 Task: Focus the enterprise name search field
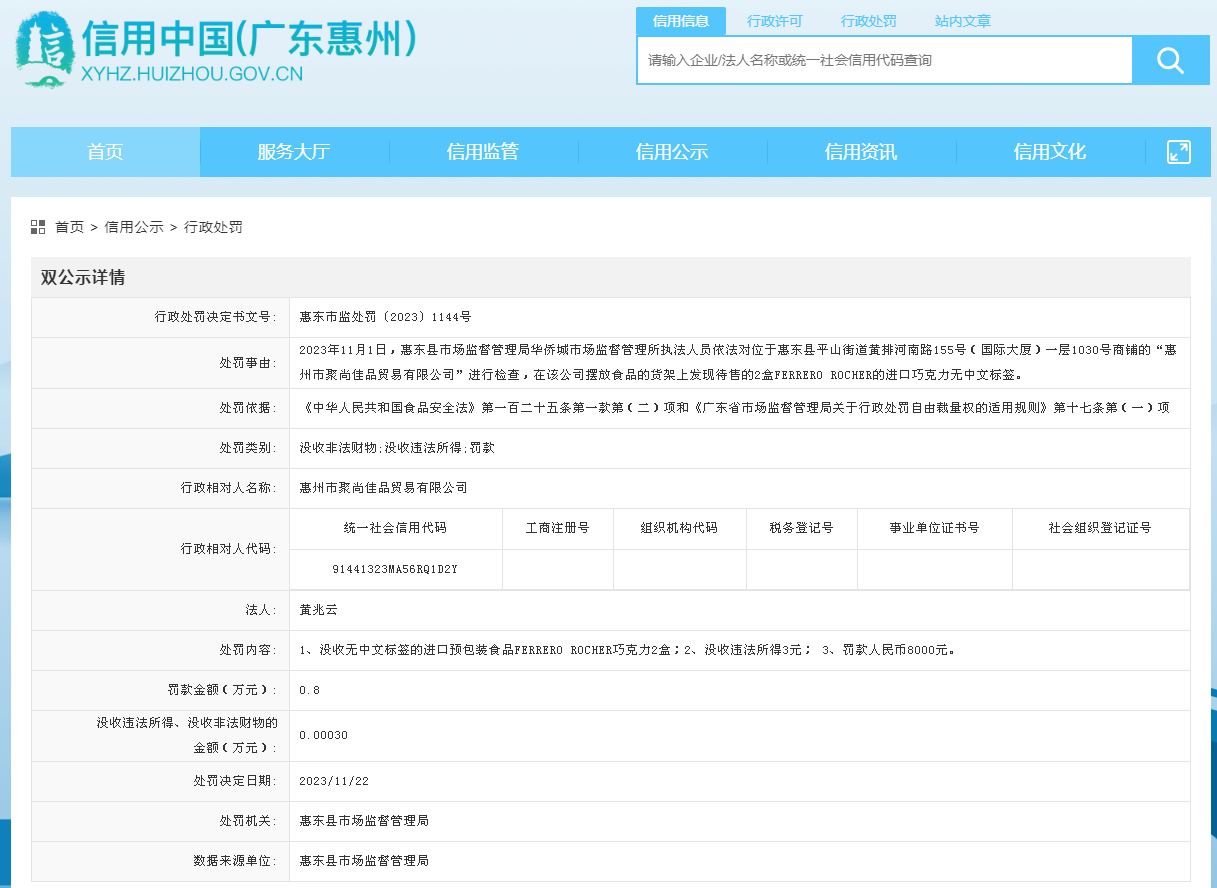885,61
